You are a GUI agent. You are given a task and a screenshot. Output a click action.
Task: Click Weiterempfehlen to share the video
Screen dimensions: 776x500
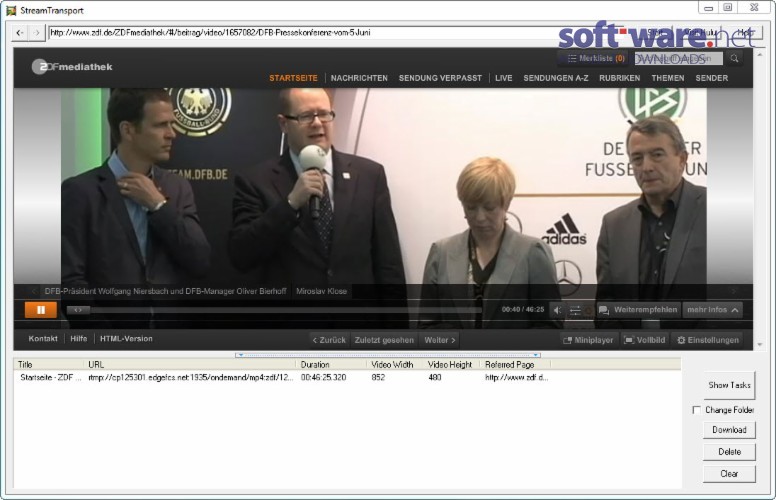coord(638,310)
